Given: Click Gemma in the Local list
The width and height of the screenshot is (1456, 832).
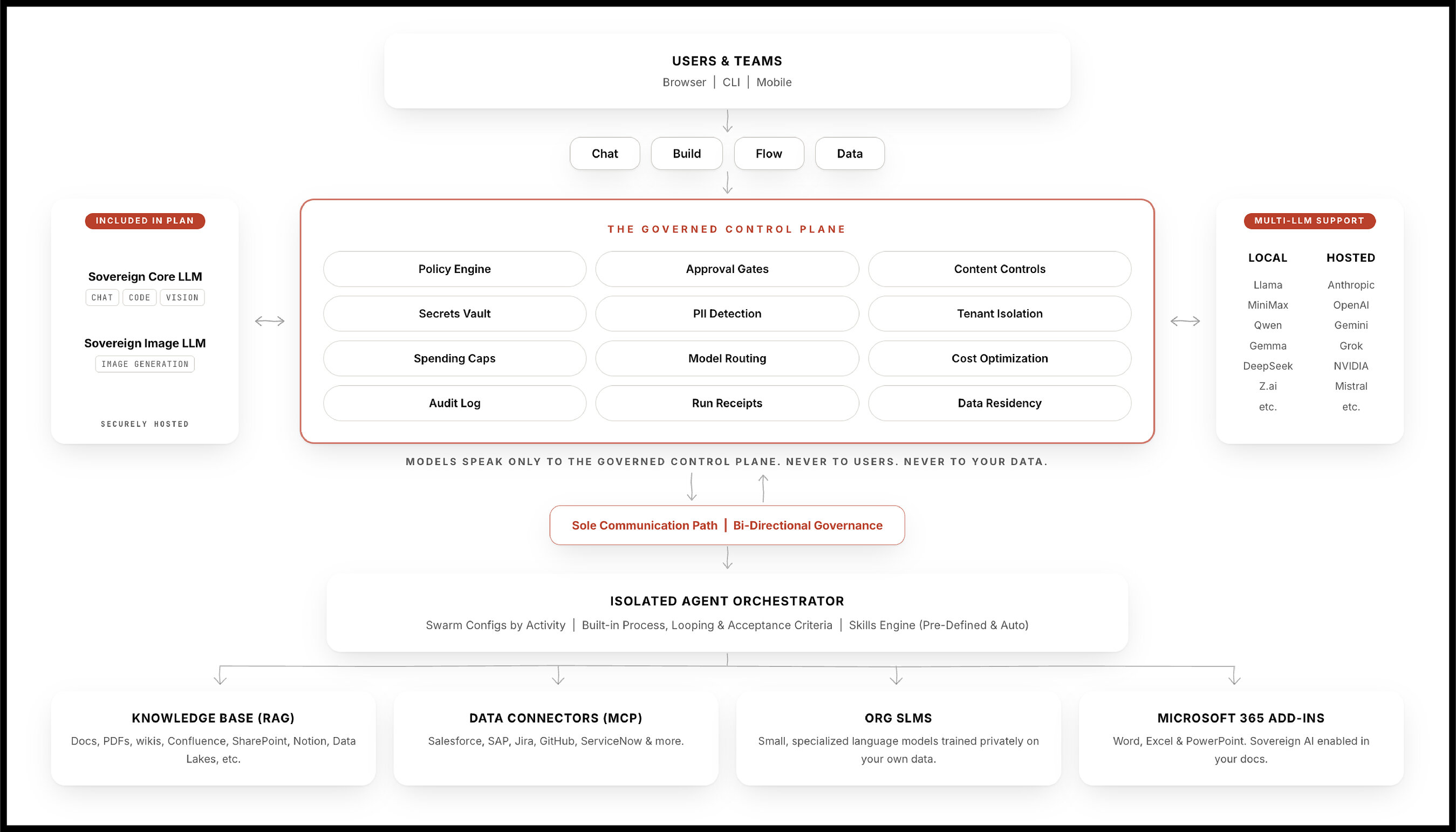Looking at the screenshot, I should coord(1268,346).
